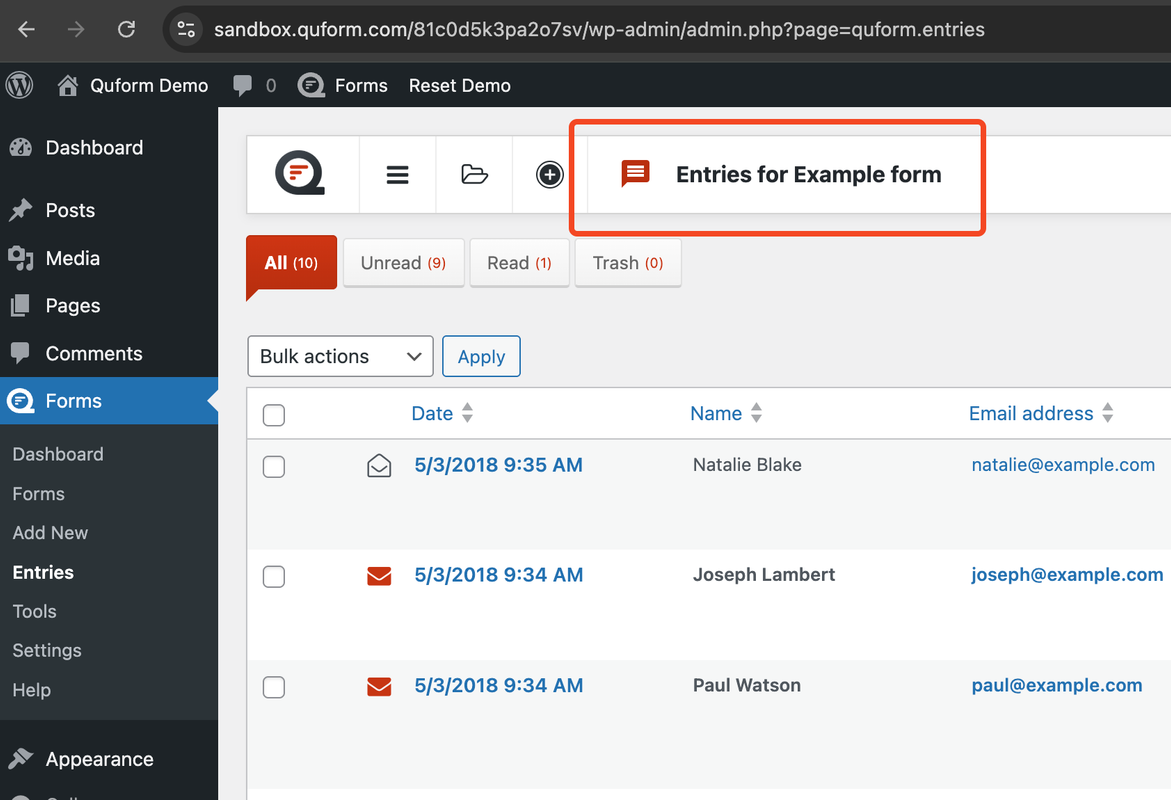
Task: Click the Posts pin icon
Action: [x=21, y=210]
